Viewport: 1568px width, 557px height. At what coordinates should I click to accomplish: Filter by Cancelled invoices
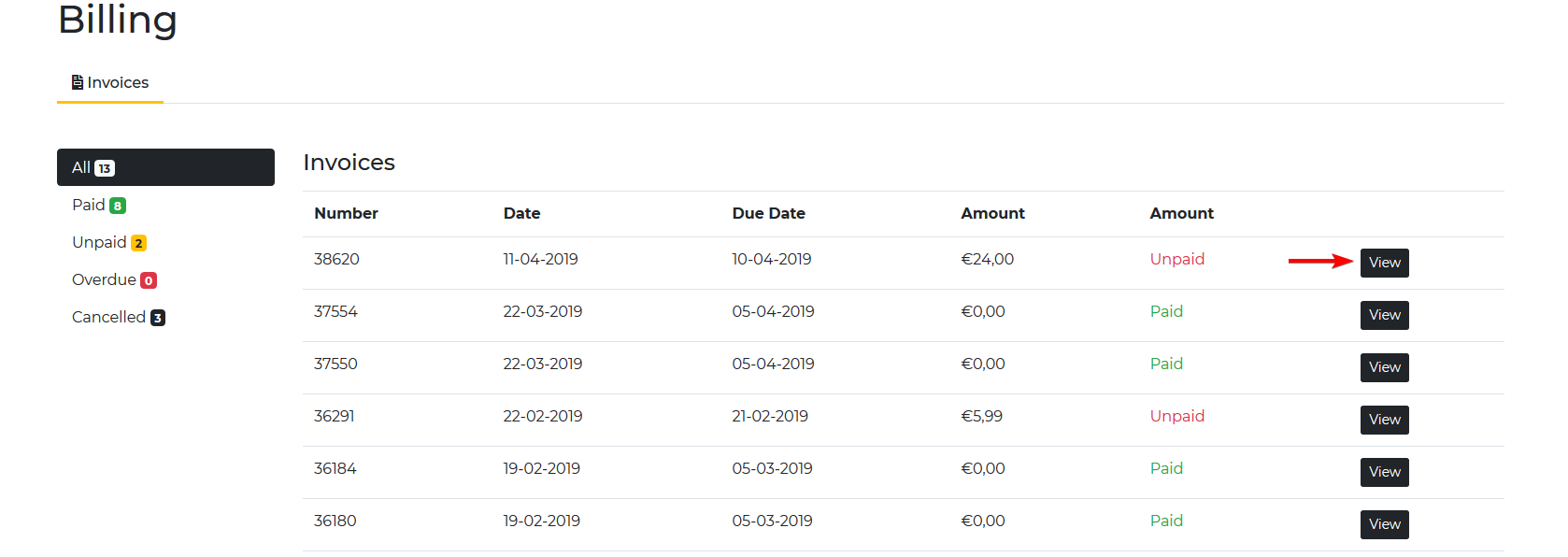pos(108,317)
